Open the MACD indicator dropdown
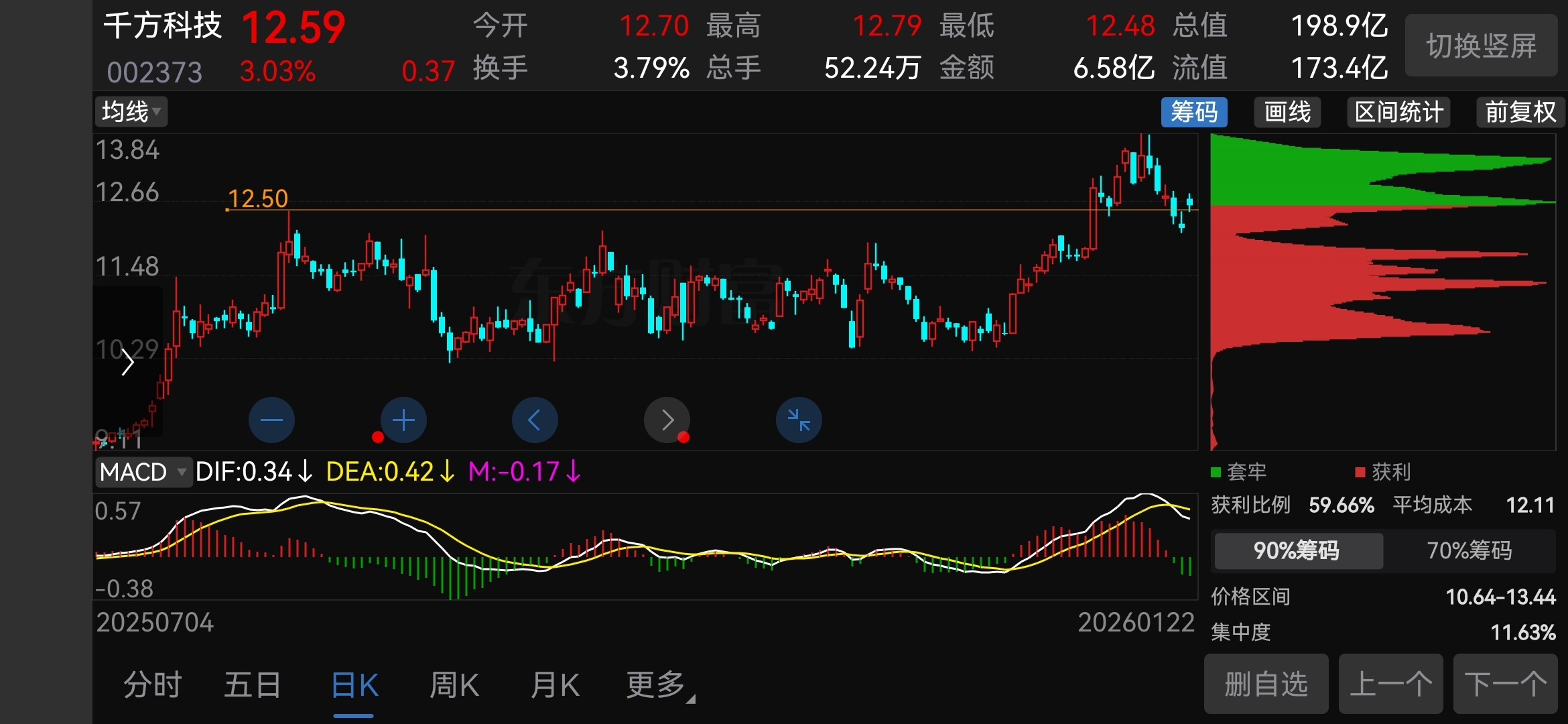The width and height of the screenshot is (1568, 724). pos(143,472)
